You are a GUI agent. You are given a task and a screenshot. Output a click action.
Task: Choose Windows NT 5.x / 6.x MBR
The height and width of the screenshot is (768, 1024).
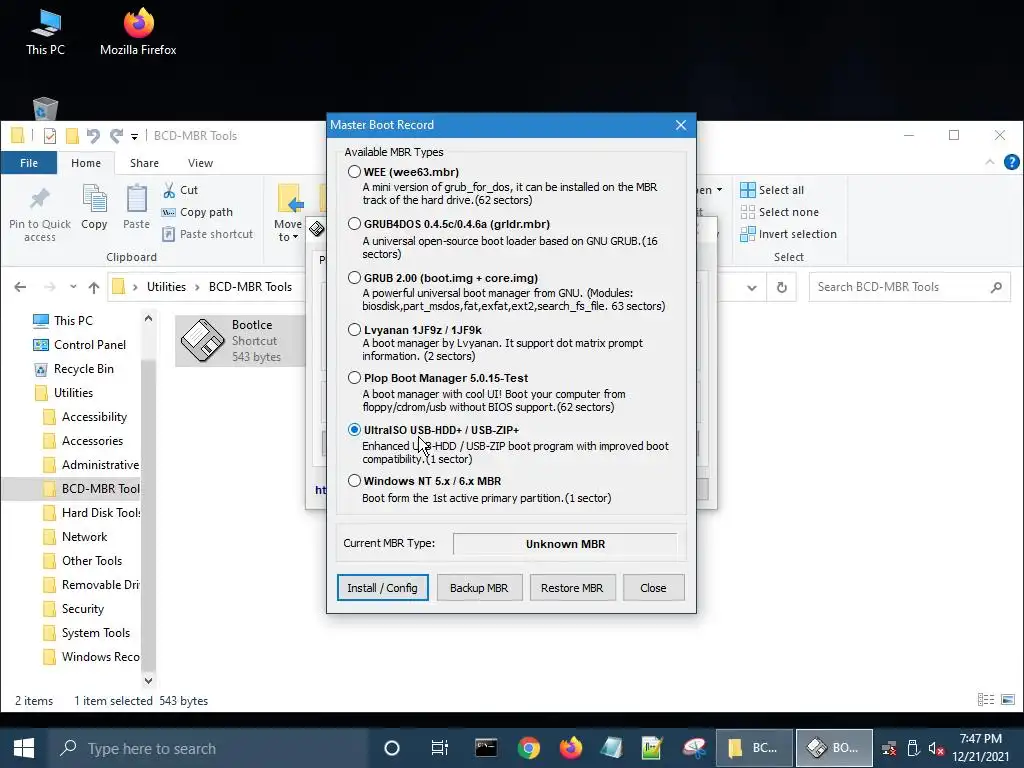tap(354, 481)
